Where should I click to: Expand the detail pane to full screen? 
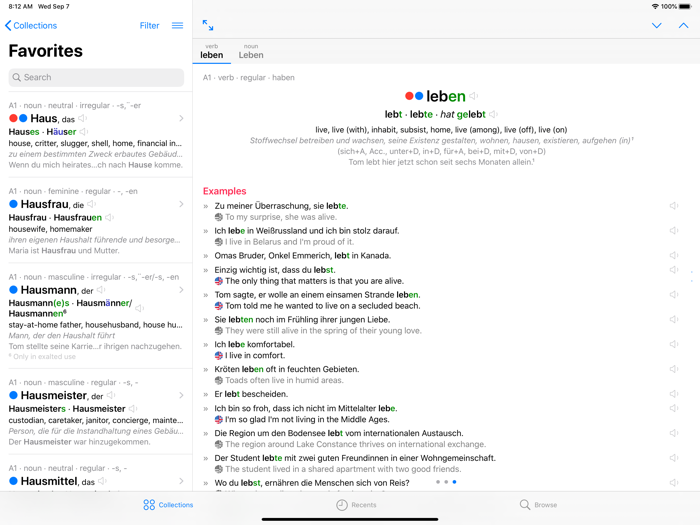(x=208, y=25)
